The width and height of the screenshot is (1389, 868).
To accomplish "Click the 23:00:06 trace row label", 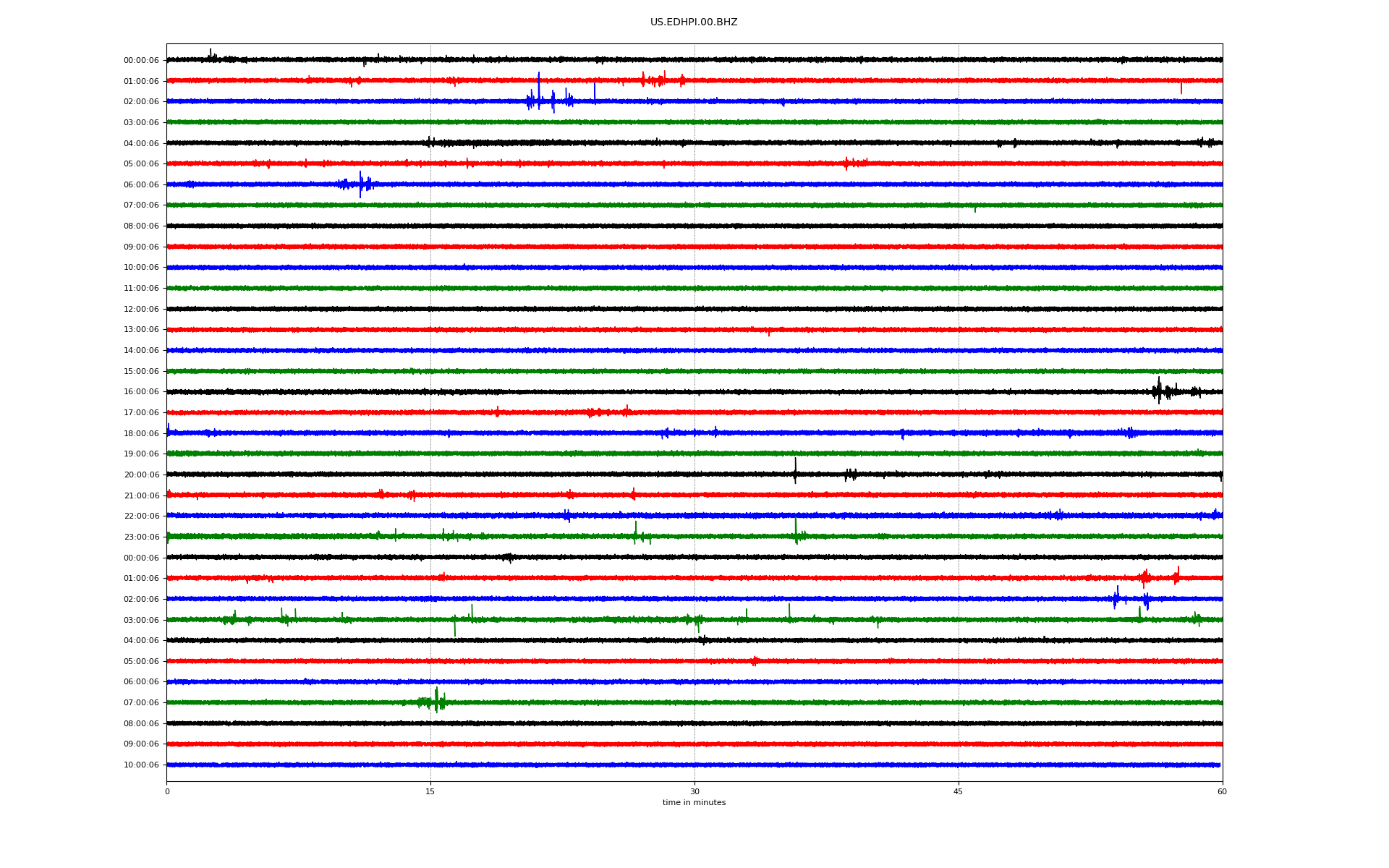I will pyautogui.click(x=141, y=537).
